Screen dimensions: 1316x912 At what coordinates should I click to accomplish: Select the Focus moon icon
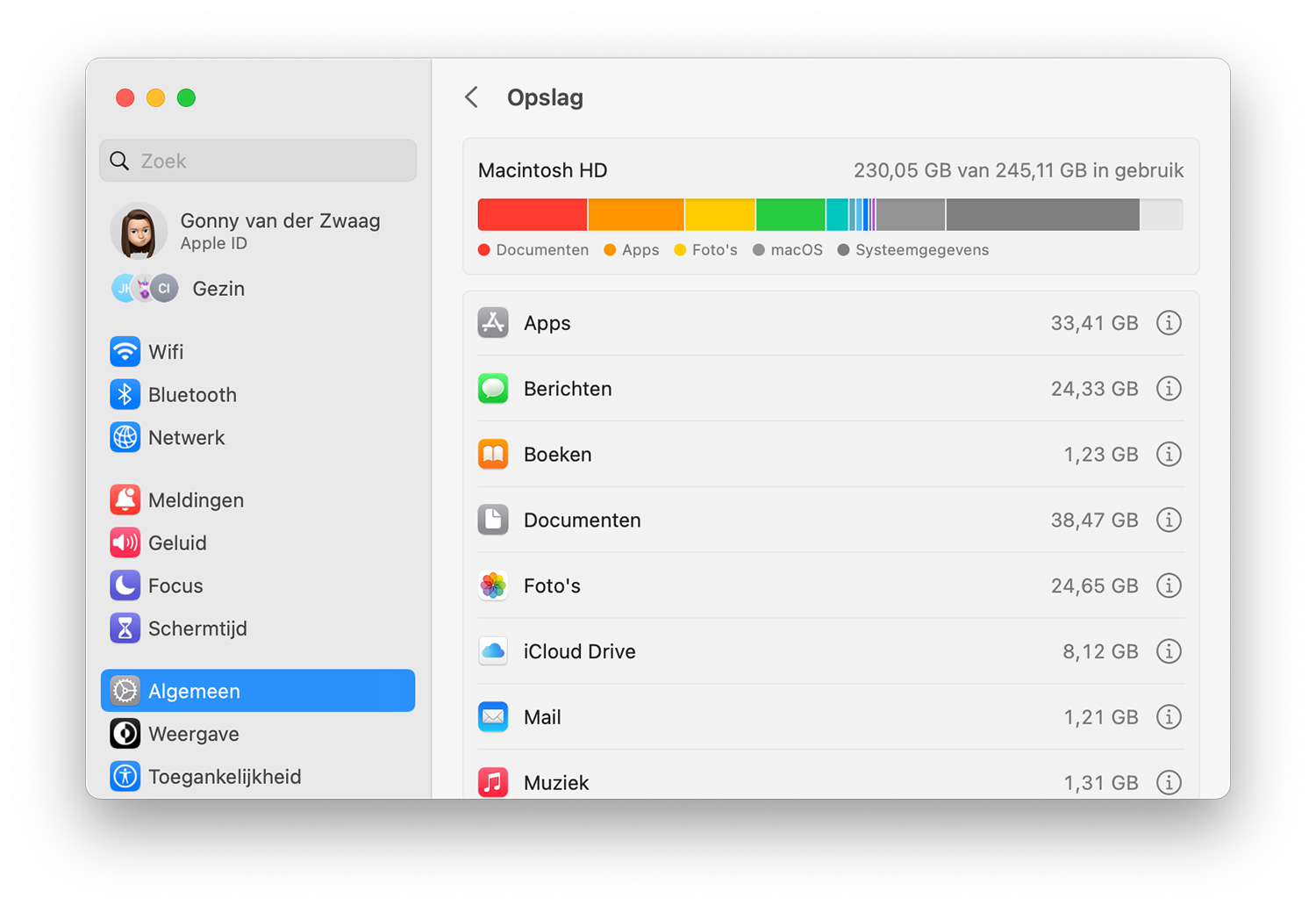125,585
